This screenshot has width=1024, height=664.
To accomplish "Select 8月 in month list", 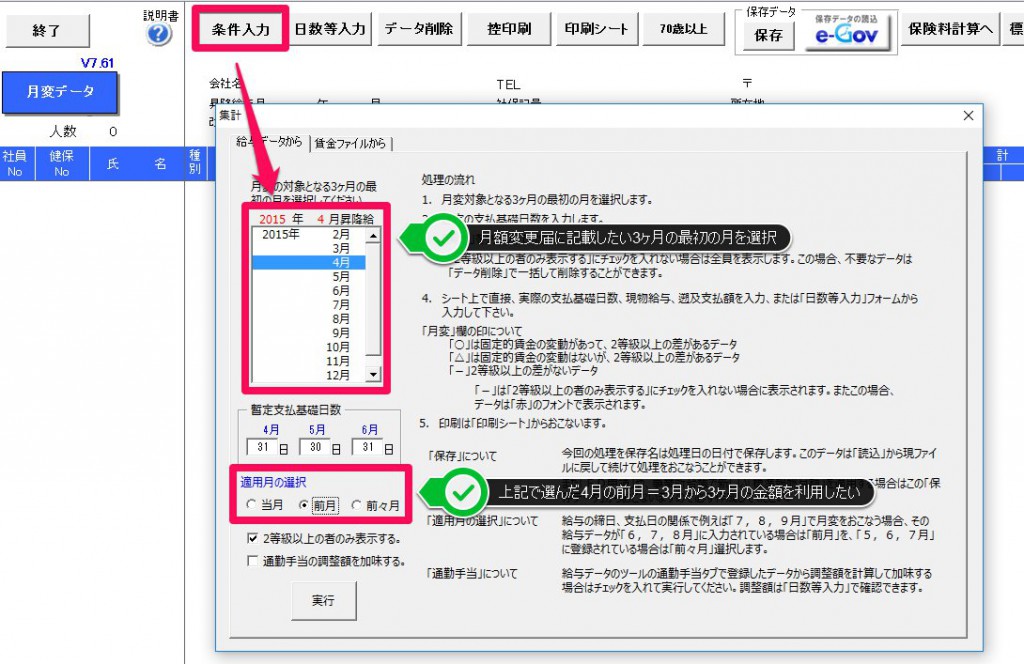I will pyautogui.click(x=308, y=319).
